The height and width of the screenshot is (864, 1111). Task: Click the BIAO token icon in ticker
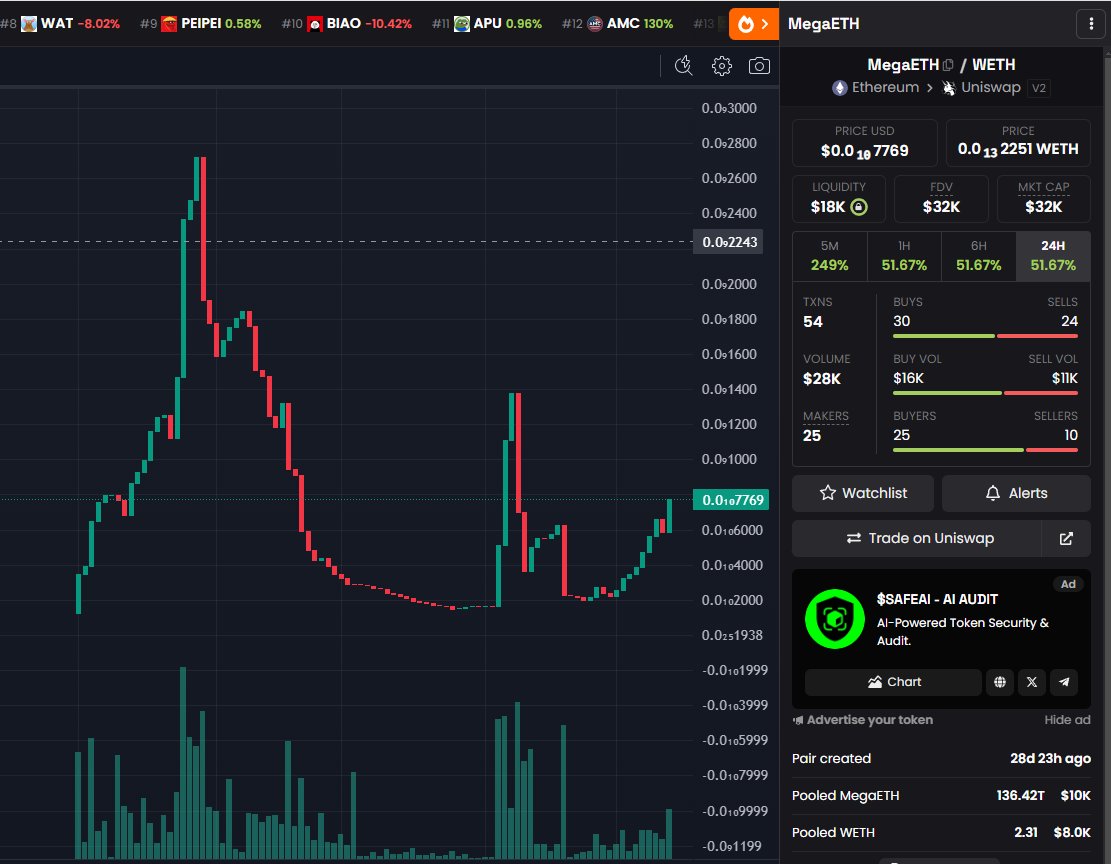tap(315, 24)
